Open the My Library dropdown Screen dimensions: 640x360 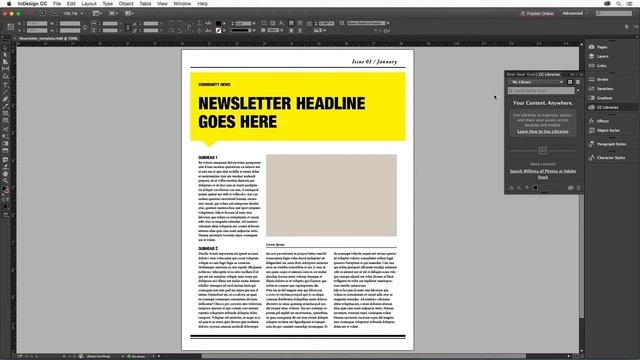[537, 82]
